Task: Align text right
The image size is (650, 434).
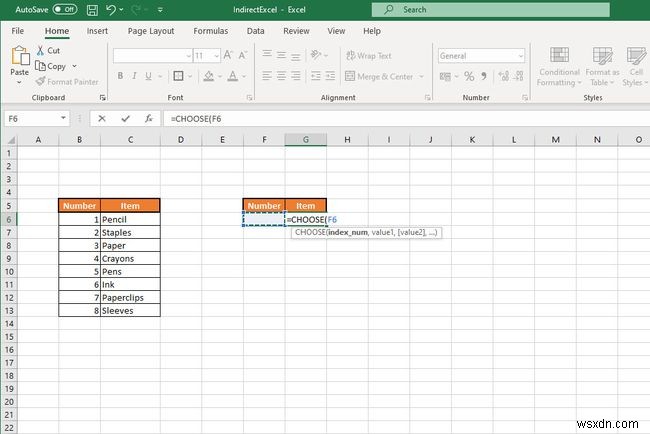Action: coord(296,76)
